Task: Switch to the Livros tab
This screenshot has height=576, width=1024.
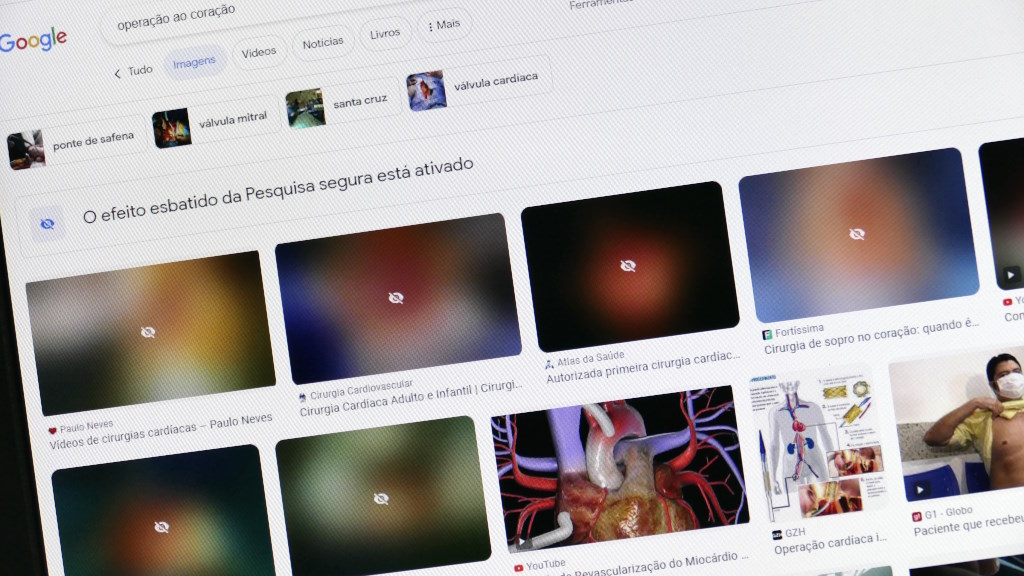Action: tap(385, 33)
